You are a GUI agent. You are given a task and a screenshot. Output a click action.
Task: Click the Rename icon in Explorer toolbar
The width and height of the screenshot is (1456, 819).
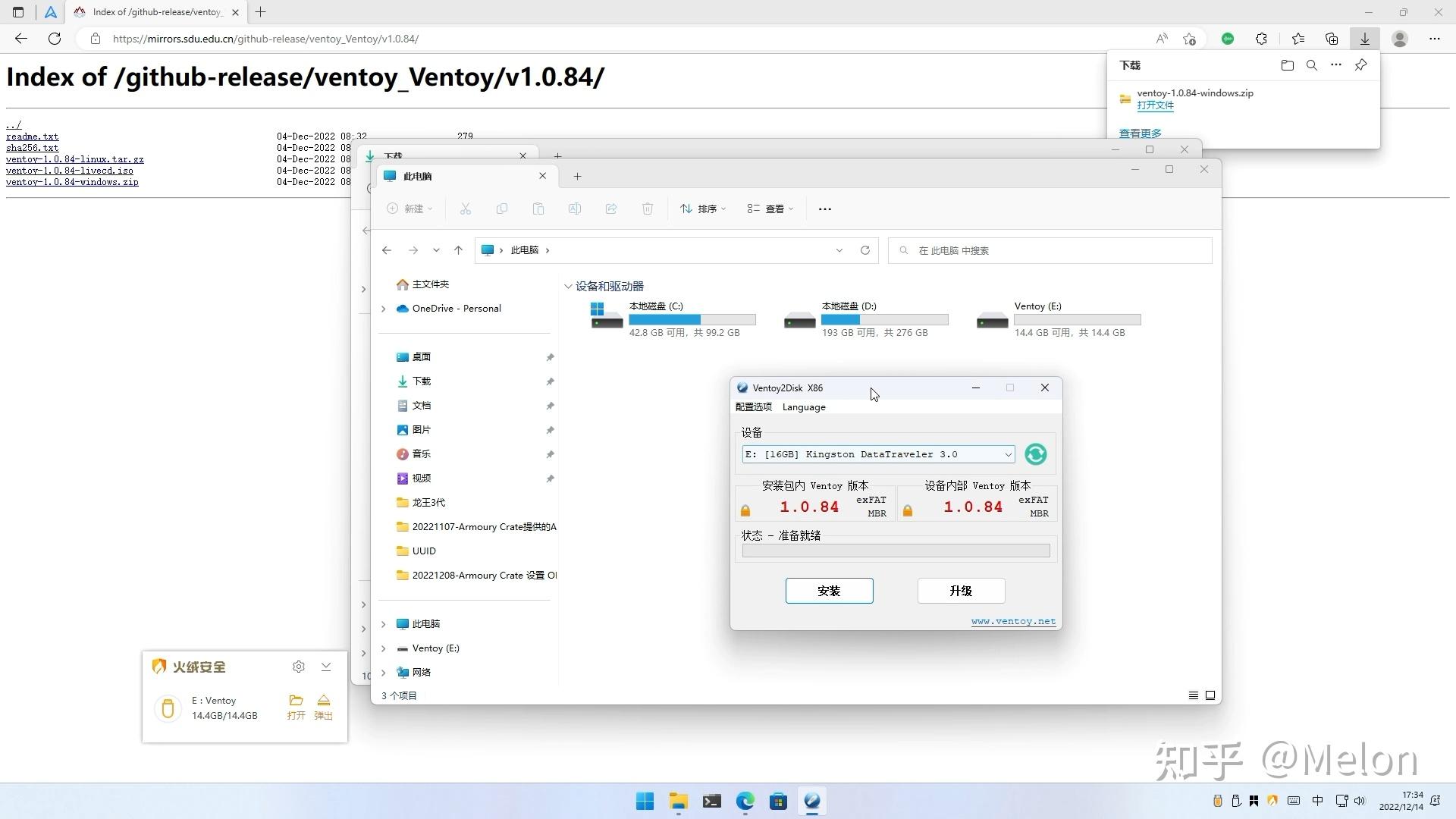(x=575, y=209)
